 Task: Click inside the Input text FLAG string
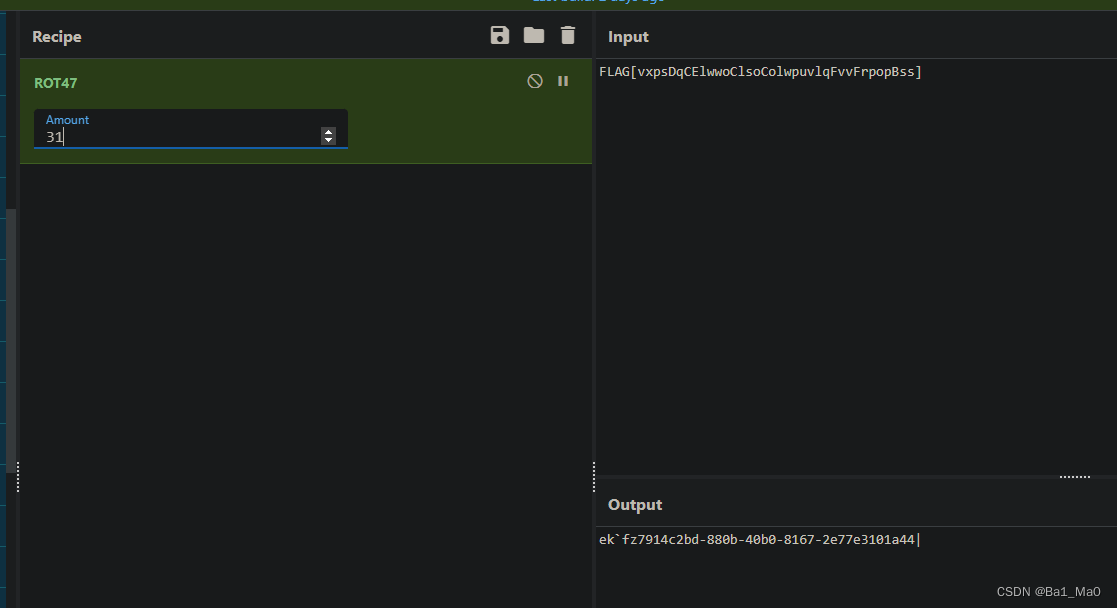click(760, 72)
